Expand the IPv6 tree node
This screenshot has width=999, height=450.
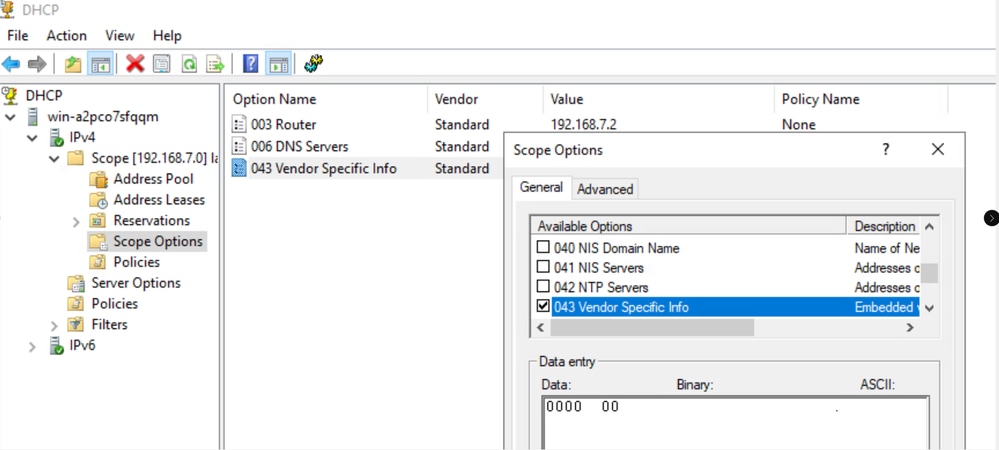coord(32,346)
